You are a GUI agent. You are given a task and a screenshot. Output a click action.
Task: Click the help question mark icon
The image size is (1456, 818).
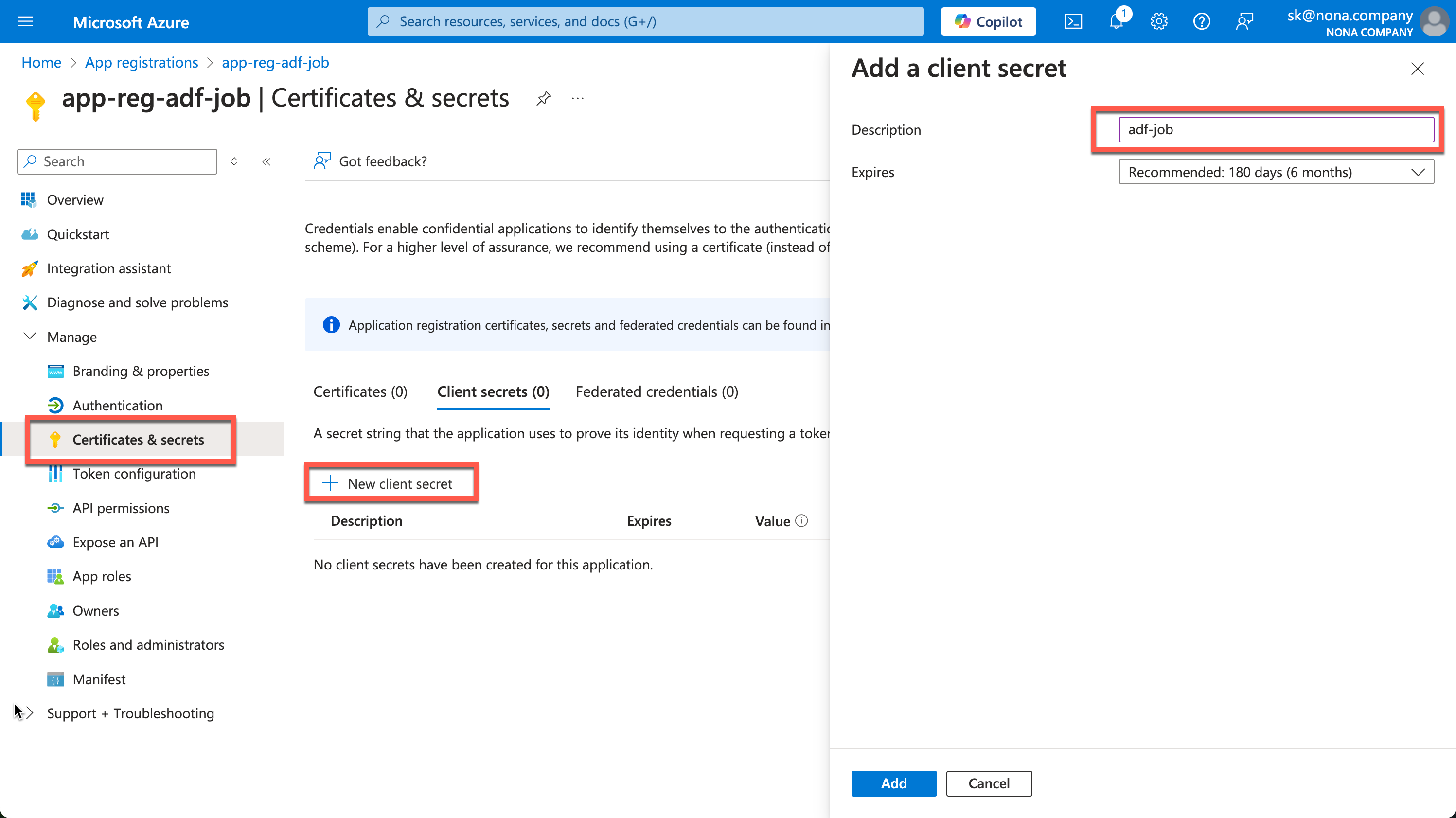[1201, 21]
